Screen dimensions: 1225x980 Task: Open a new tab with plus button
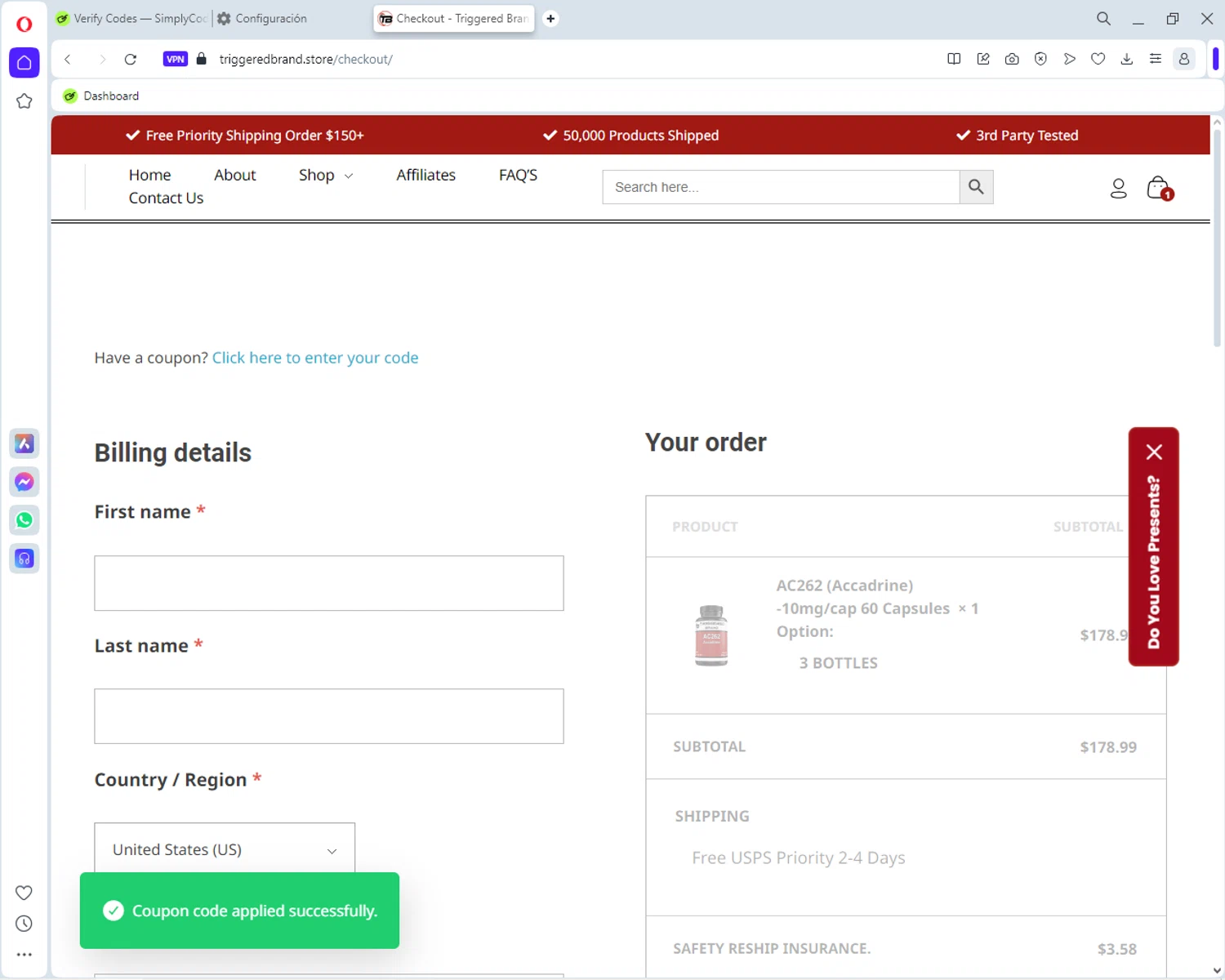550,19
